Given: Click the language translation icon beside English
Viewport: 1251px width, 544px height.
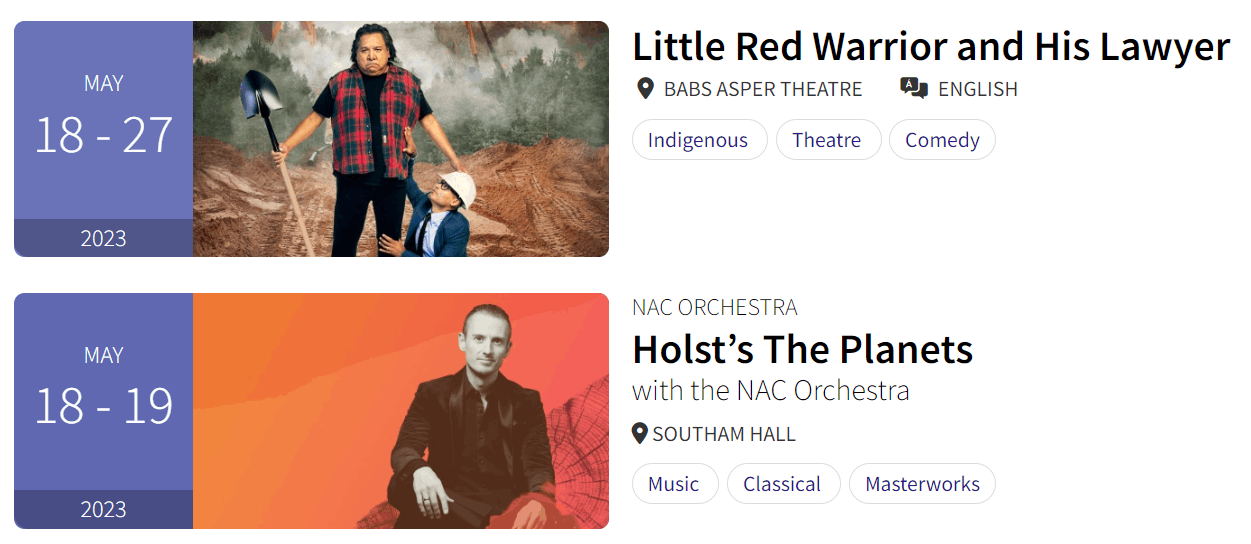Looking at the screenshot, I should (x=913, y=88).
